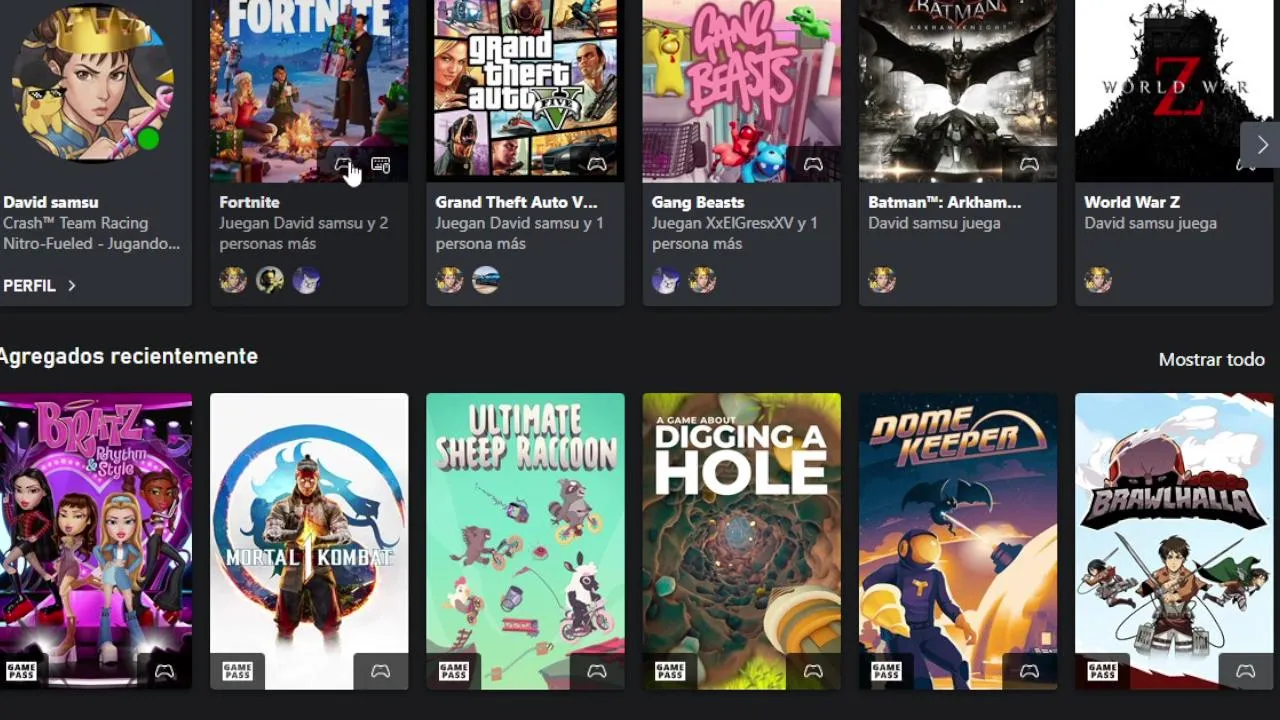Click the controller icon on Dome Keeper tile
Viewport: 1280px width, 720px height.
pos(1029,671)
